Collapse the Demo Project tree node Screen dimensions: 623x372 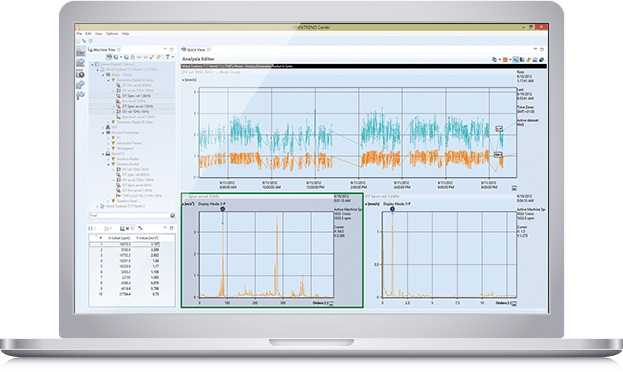(93, 64)
